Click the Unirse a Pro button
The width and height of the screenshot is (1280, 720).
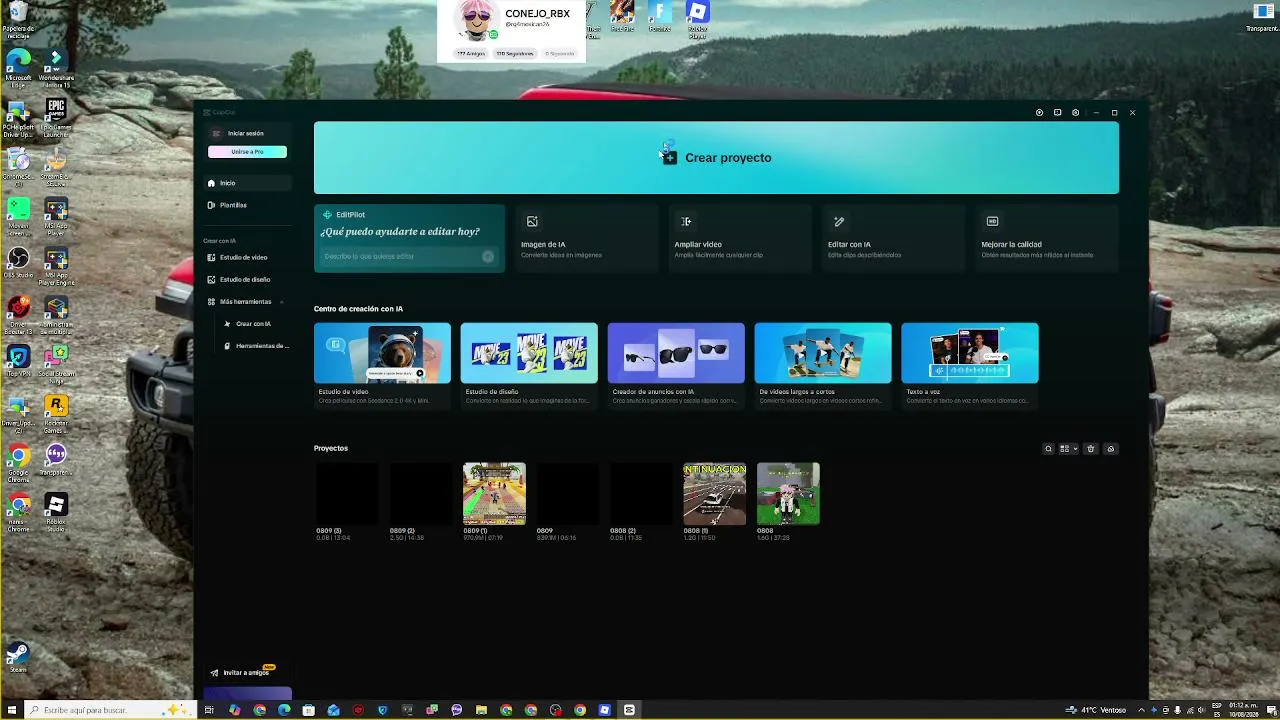(247, 152)
